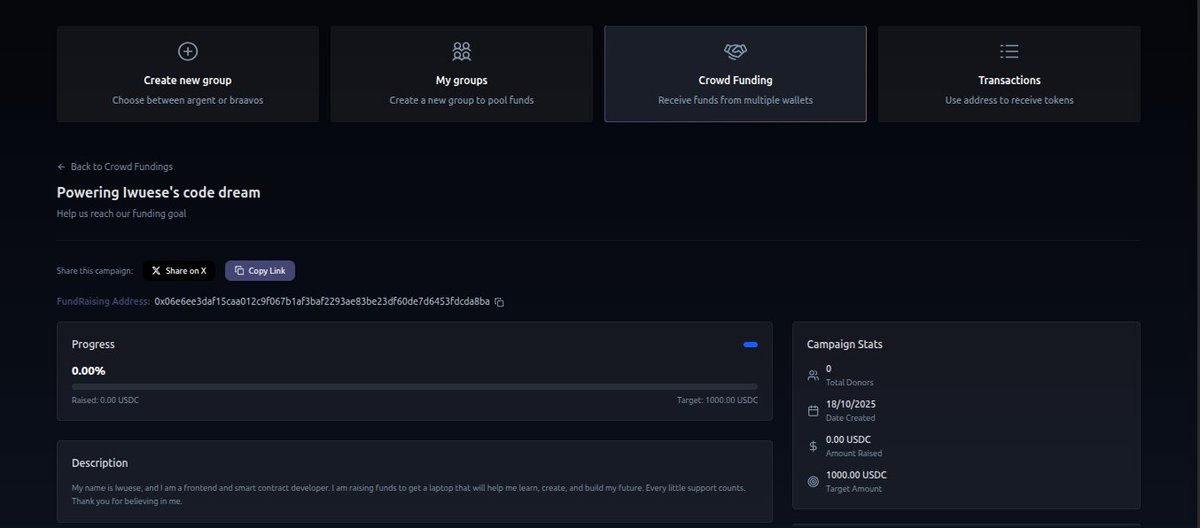Click the target icon for Target Amount
Viewport: 1200px width, 528px height.
pos(813,482)
